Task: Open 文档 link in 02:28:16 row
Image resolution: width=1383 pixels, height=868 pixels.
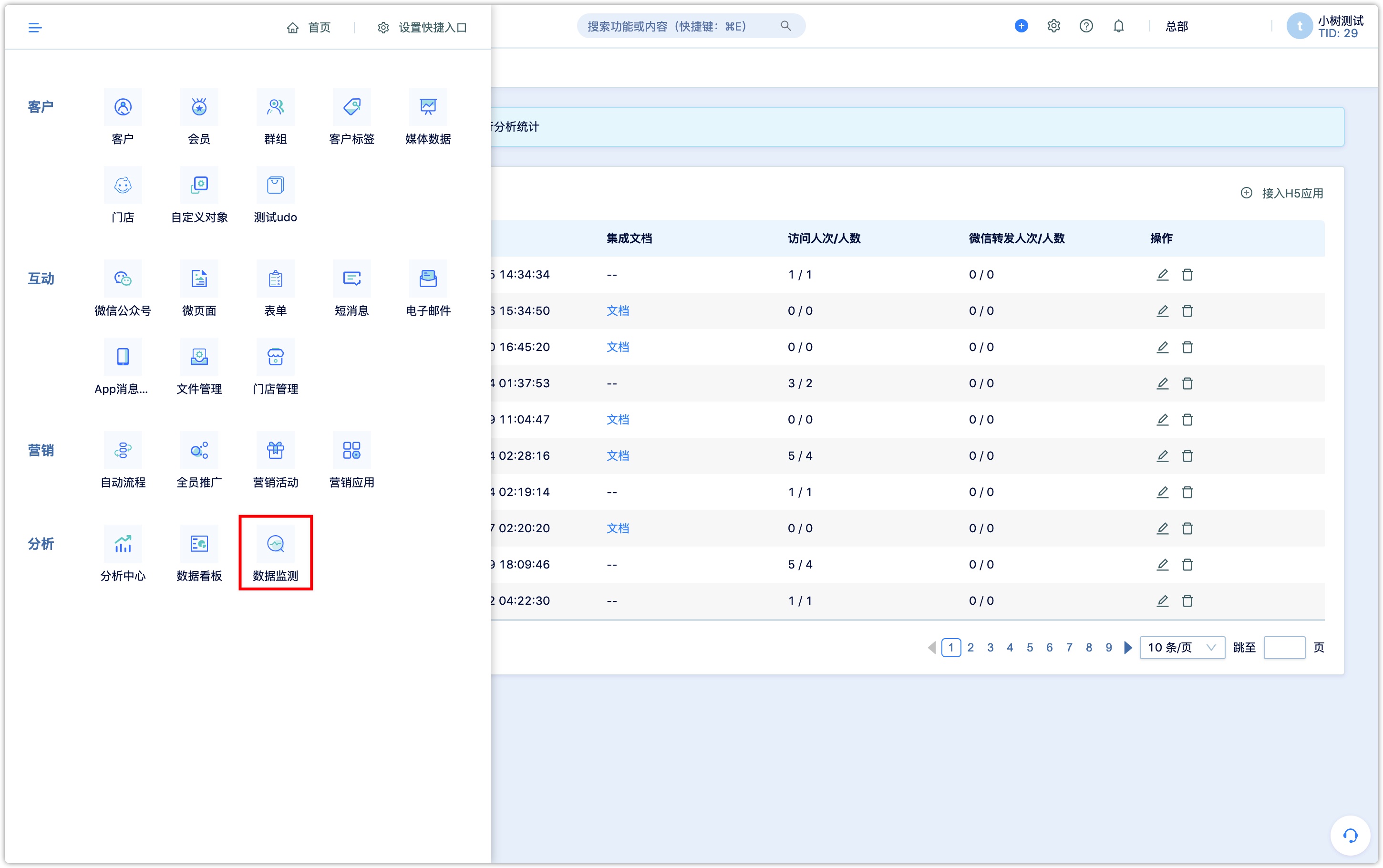Action: pyautogui.click(x=618, y=455)
